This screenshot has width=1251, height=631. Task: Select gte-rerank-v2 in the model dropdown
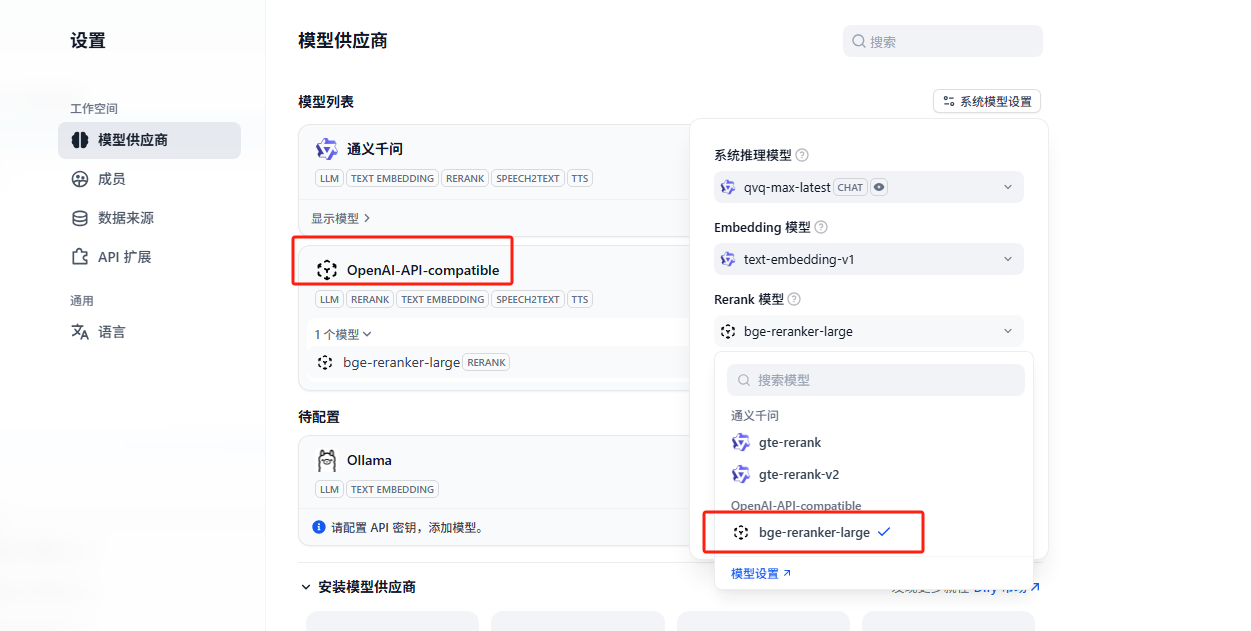click(x=874, y=474)
